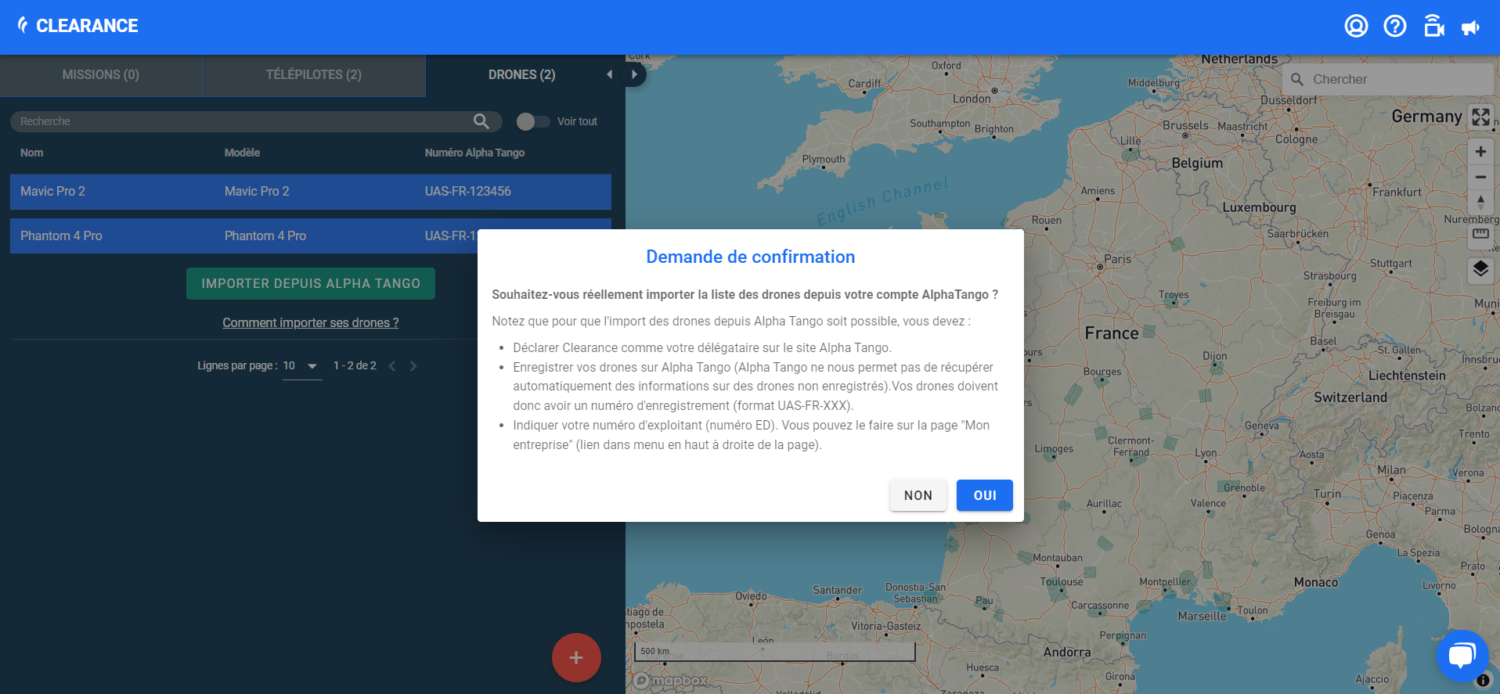Open the Comment importer ses drones link
The height and width of the screenshot is (694, 1500).
[x=310, y=322]
